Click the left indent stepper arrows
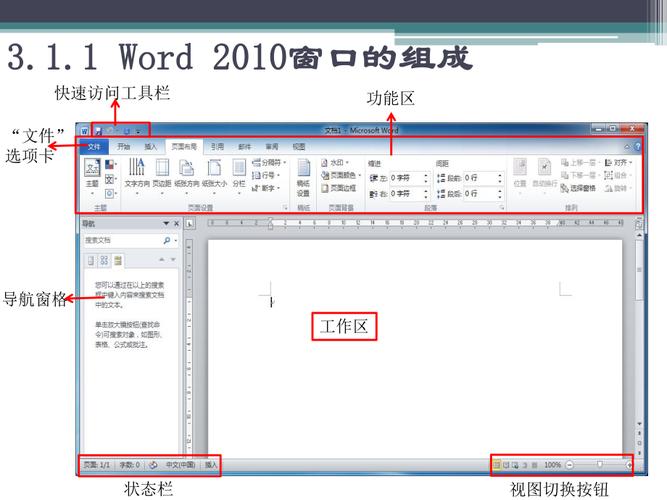 coord(426,178)
